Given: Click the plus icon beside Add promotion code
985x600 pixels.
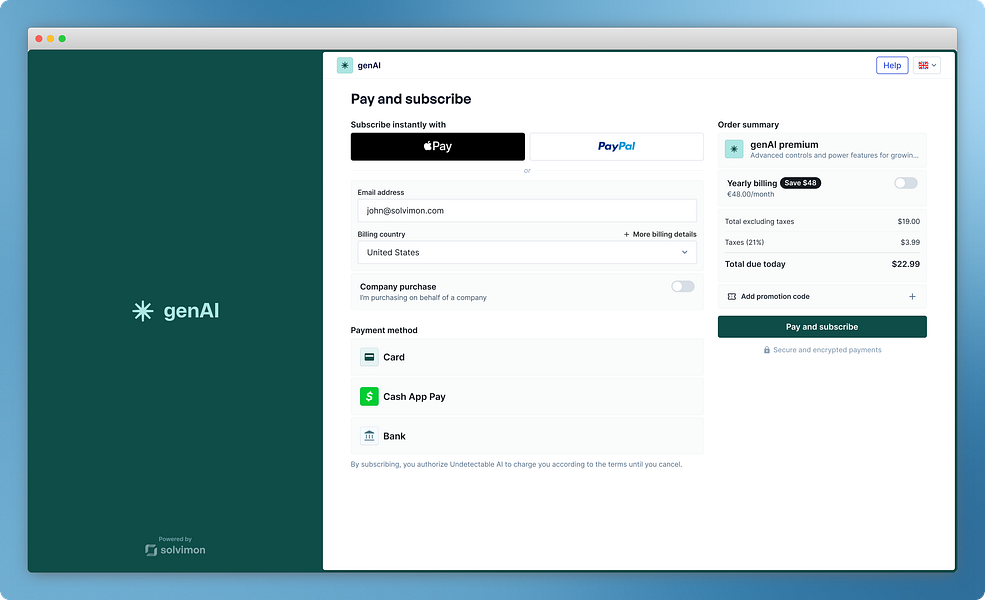Looking at the screenshot, I should (912, 297).
